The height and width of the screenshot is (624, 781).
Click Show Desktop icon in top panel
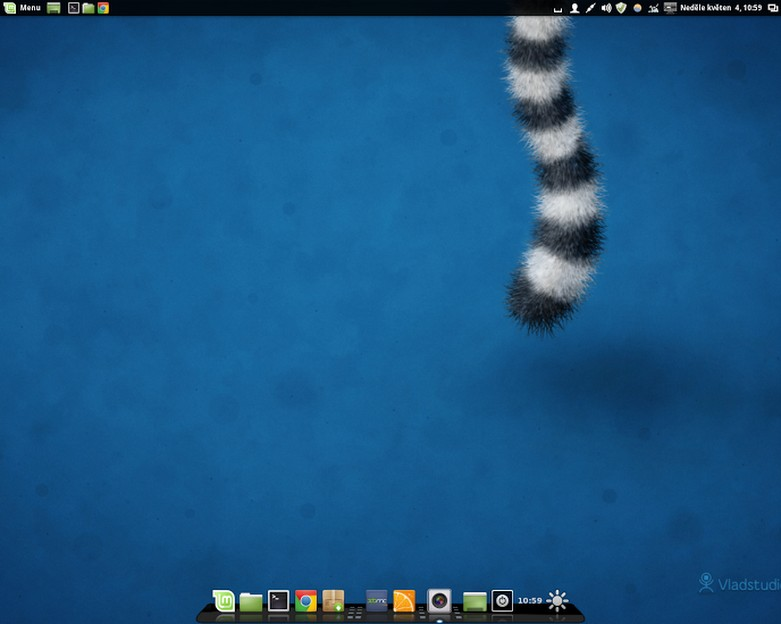[53, 8]
